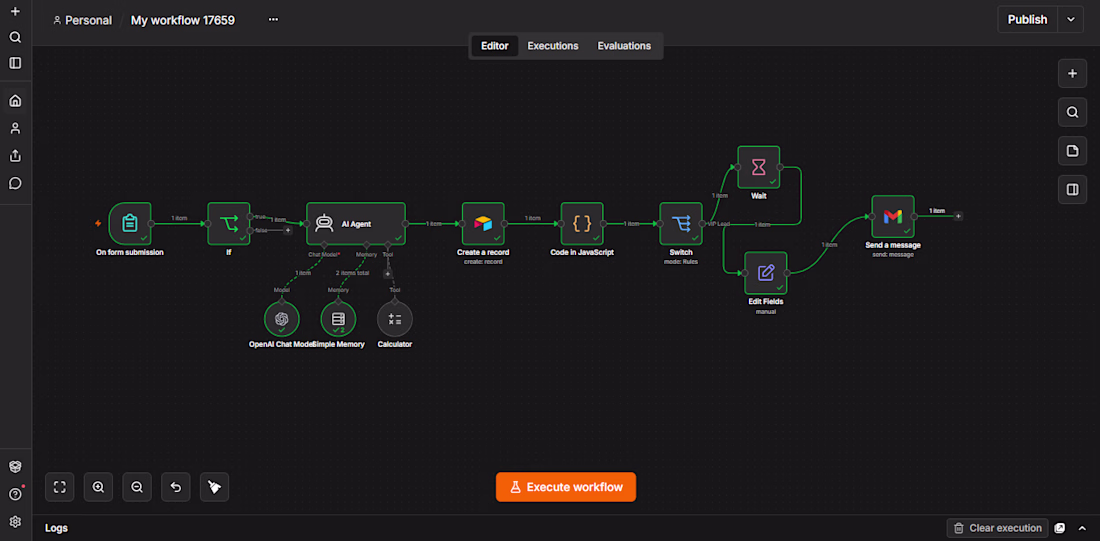This screenshot has width=1100, height=541.
Task: Select the On form submission trigger node
Action: pyautogui.click(x=130, y=224)
